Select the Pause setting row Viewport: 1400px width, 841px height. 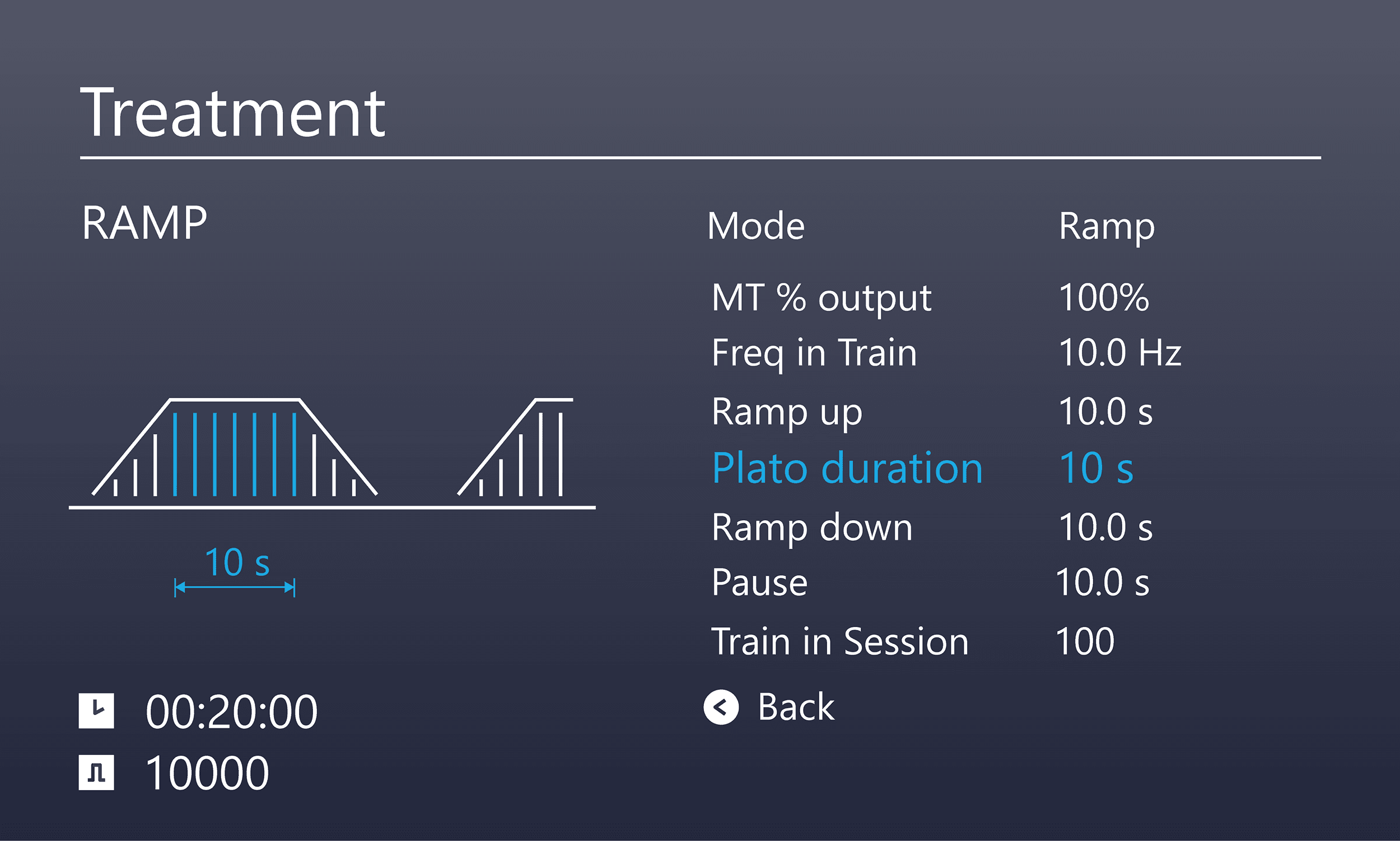tap(930, 582)
